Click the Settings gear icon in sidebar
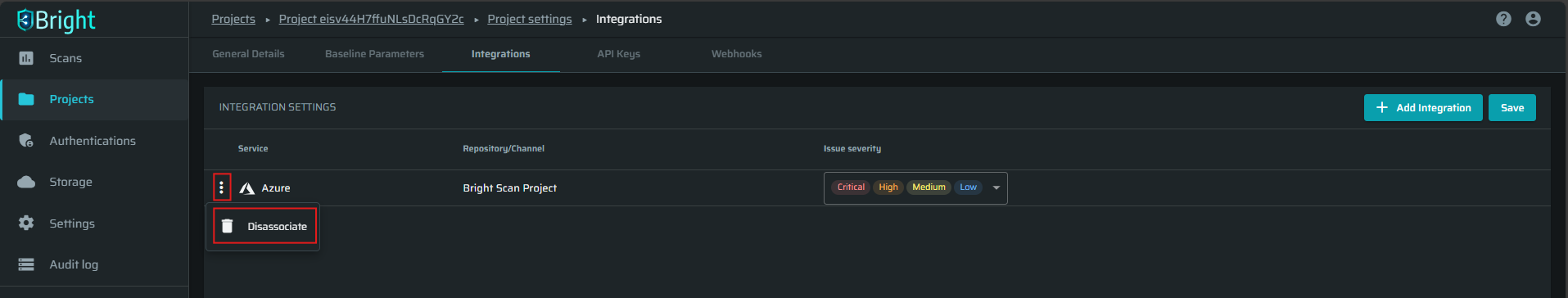The height and width of the screenshot is (298, 1568). pyautogui.click(x=26, y=223)
